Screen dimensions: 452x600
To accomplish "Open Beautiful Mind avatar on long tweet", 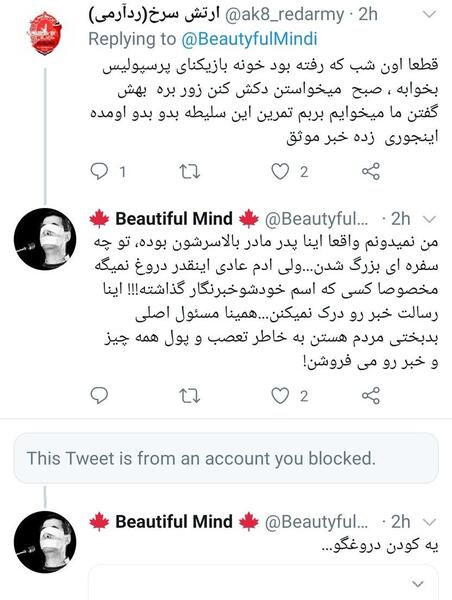I will pyautogui.click(x=45, y=239).
